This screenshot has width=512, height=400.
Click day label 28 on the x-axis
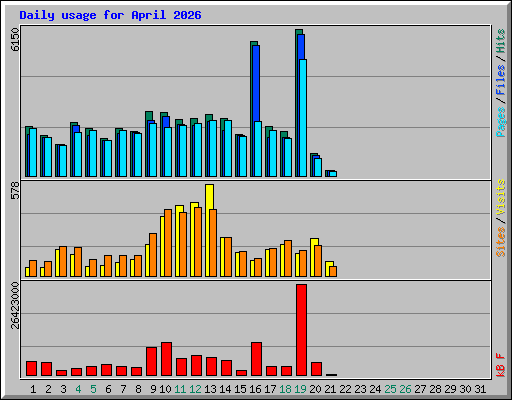(435, 389)
